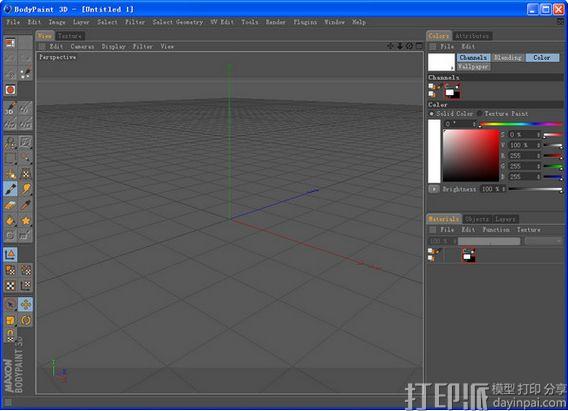Open the Materials panel grip menu icon
This screenshot has height=411, width=568.
pyautogui.click(x=433, y=230)
